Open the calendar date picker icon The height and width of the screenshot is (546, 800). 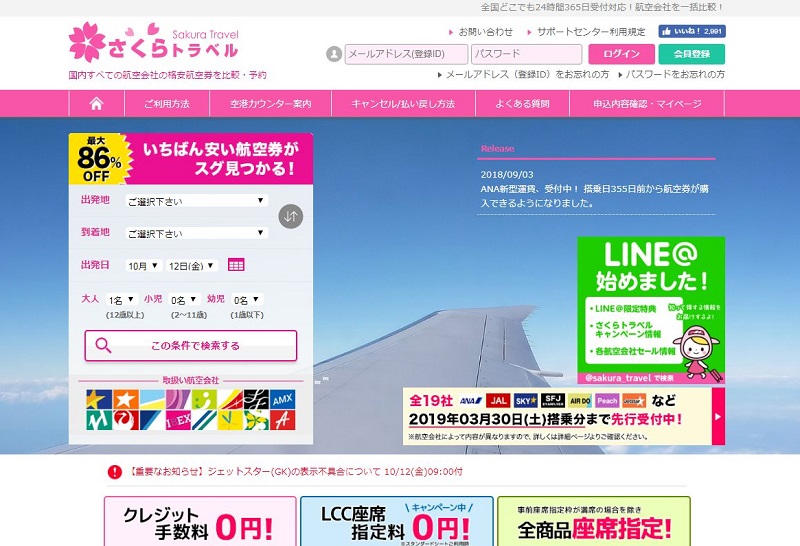[x=236, y=265]
